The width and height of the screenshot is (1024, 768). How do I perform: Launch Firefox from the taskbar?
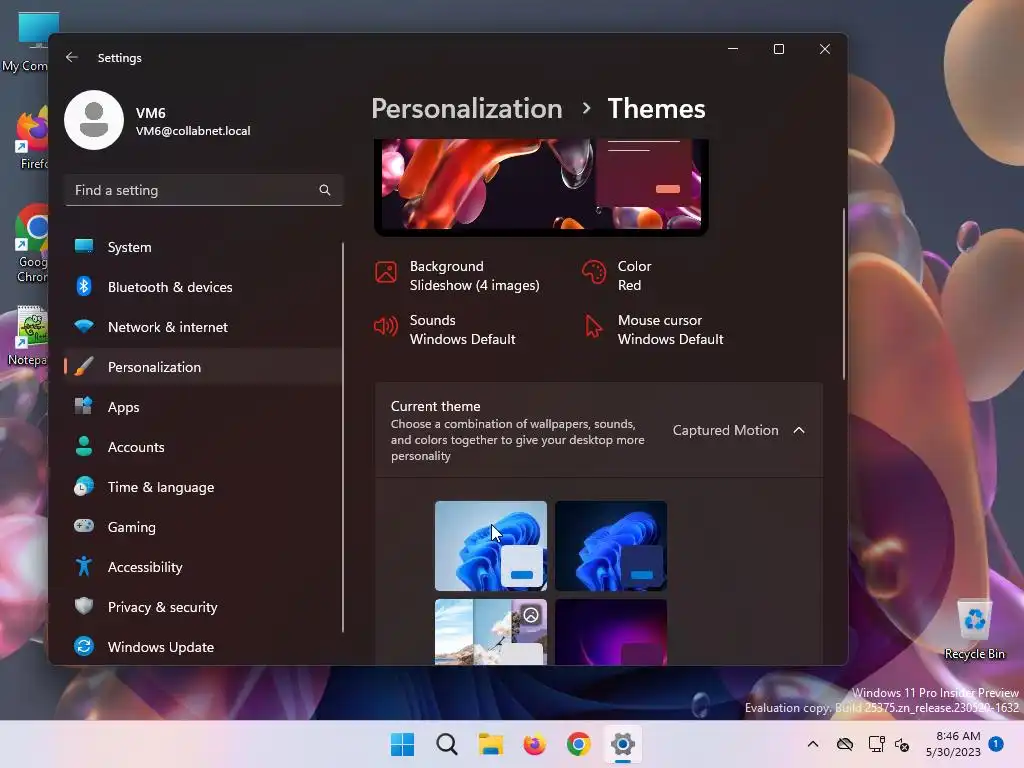pyautogui.click(x=534, y=744)
